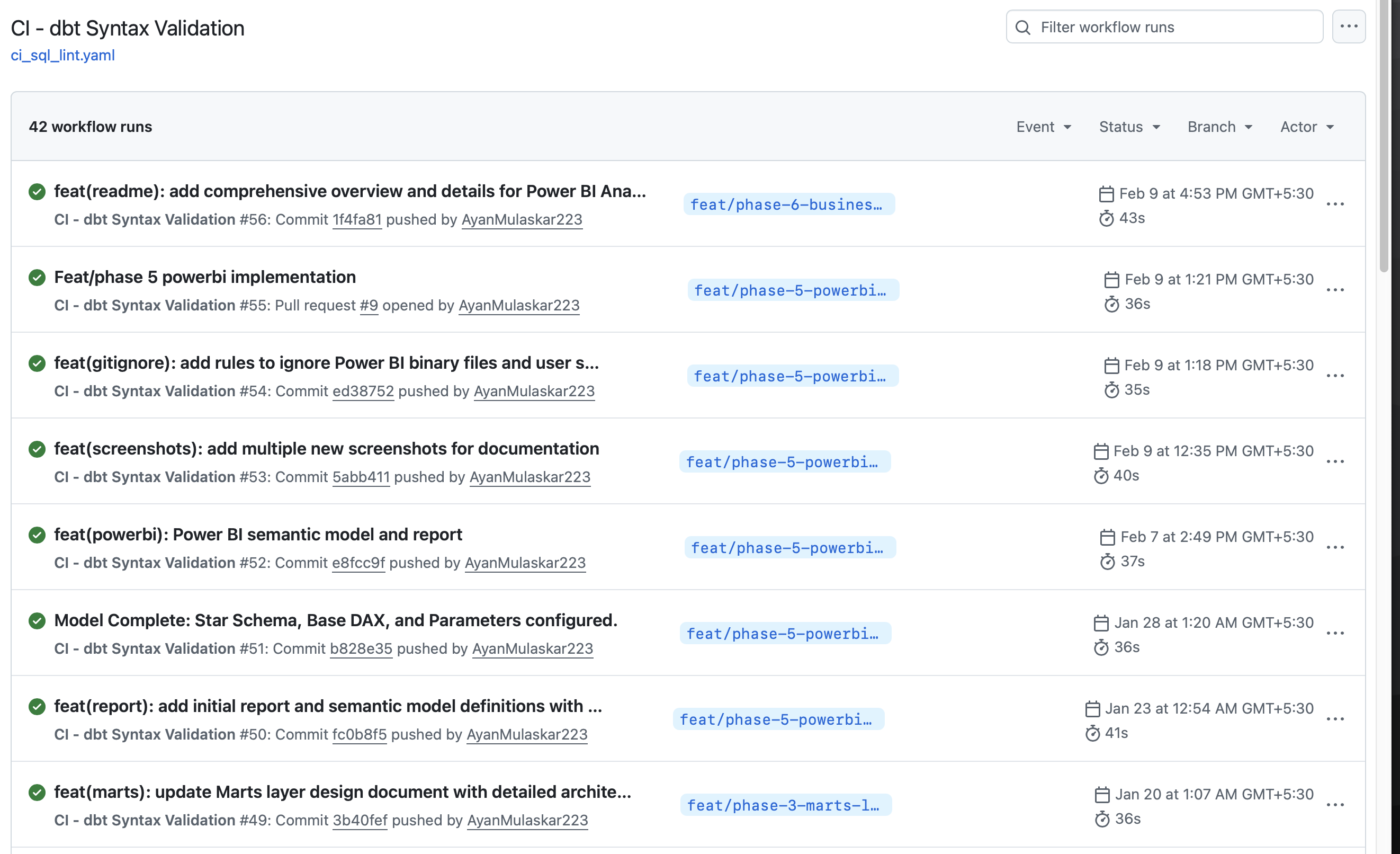Open the Actor filter dropdown

click(1306, 127)
